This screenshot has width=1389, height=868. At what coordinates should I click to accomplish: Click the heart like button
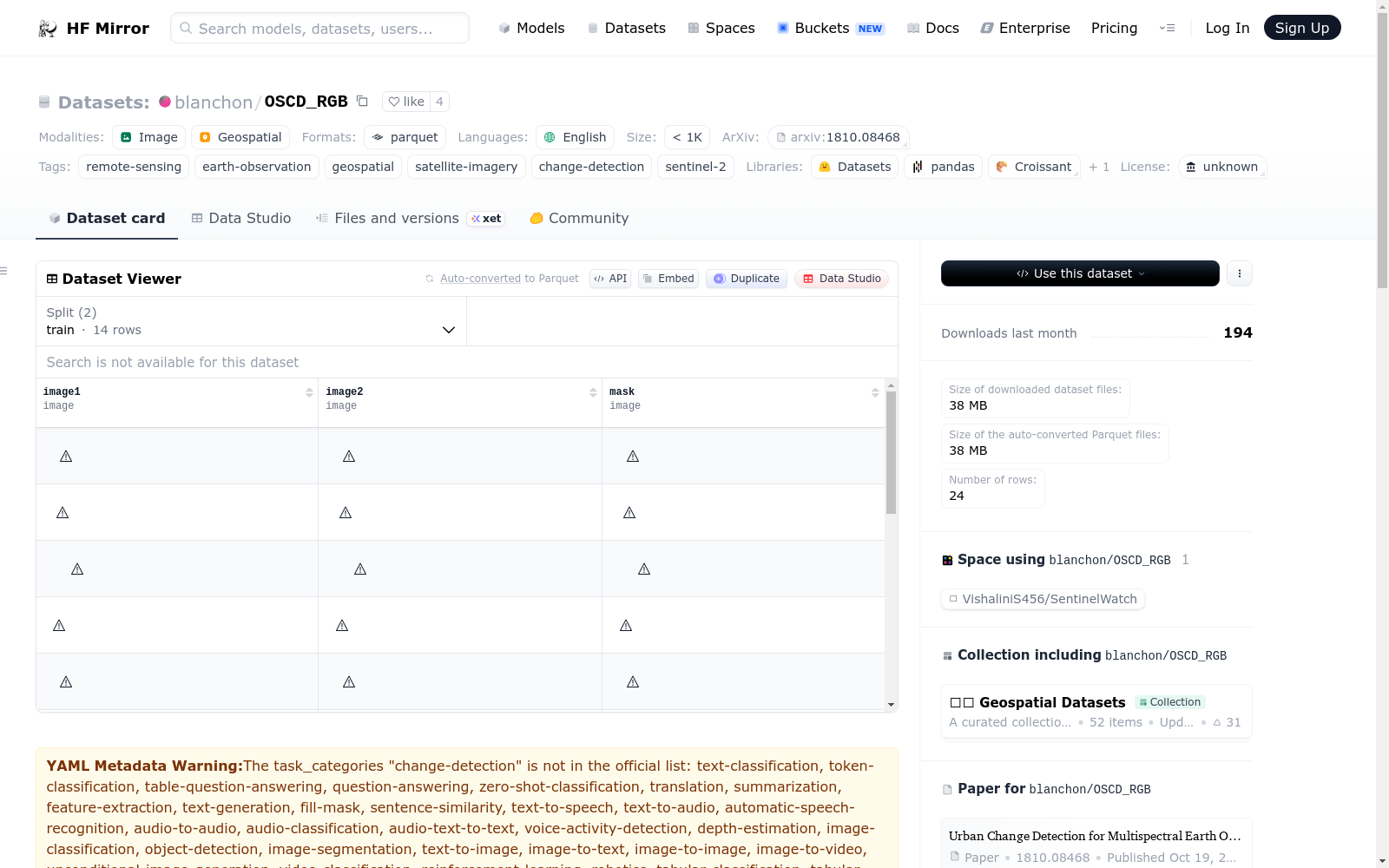coord(406,102)
